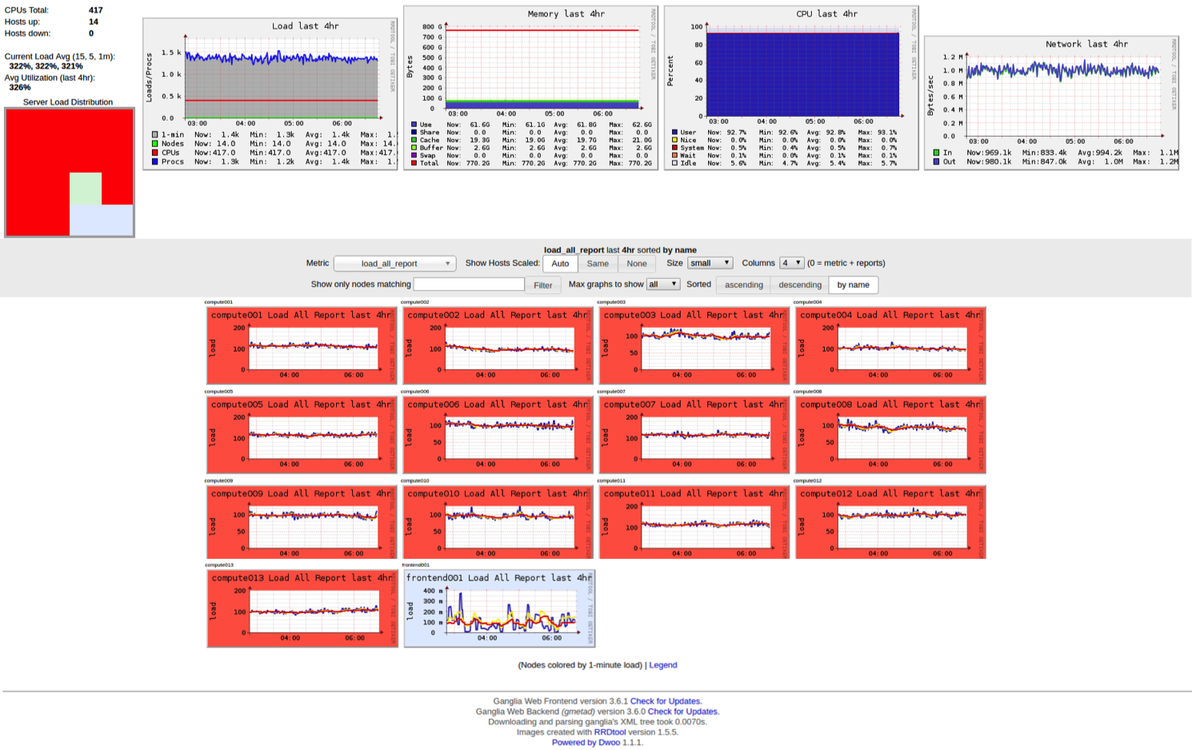Open the Legend link
Screen dimensions: 1200x750
pyautogui.click(x=663, y=665)
